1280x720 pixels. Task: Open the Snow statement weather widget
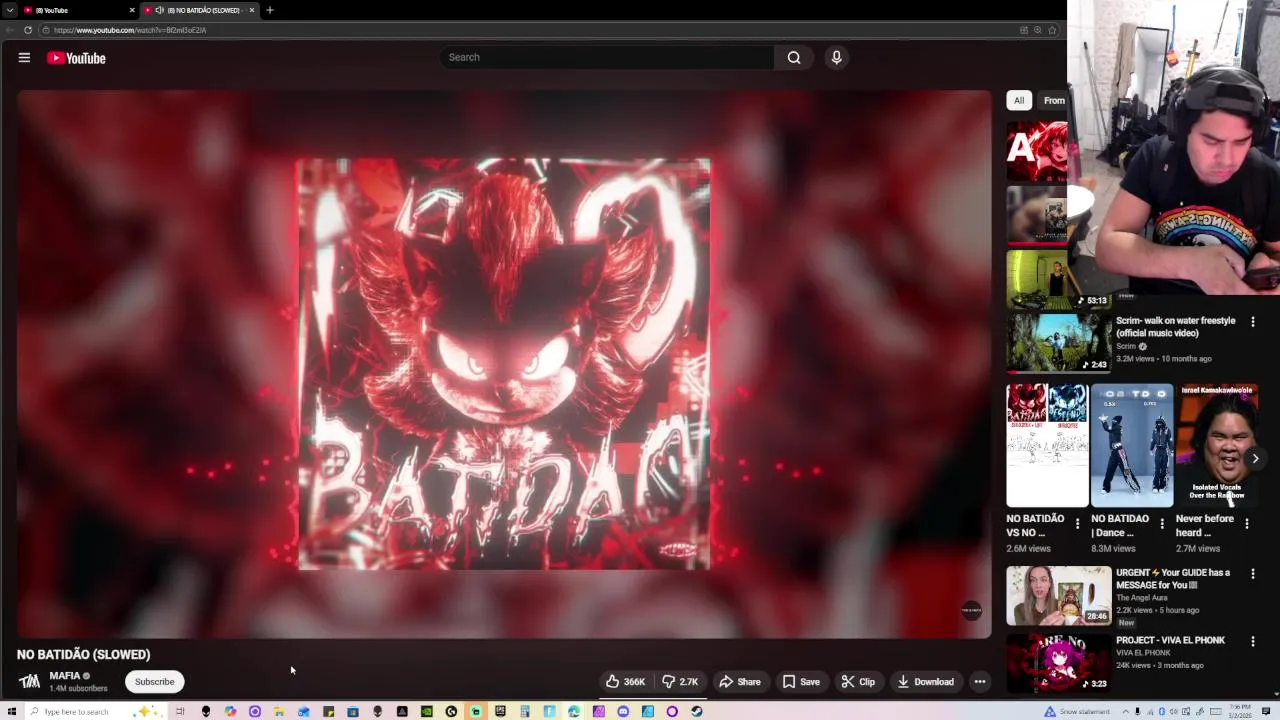1077,711
